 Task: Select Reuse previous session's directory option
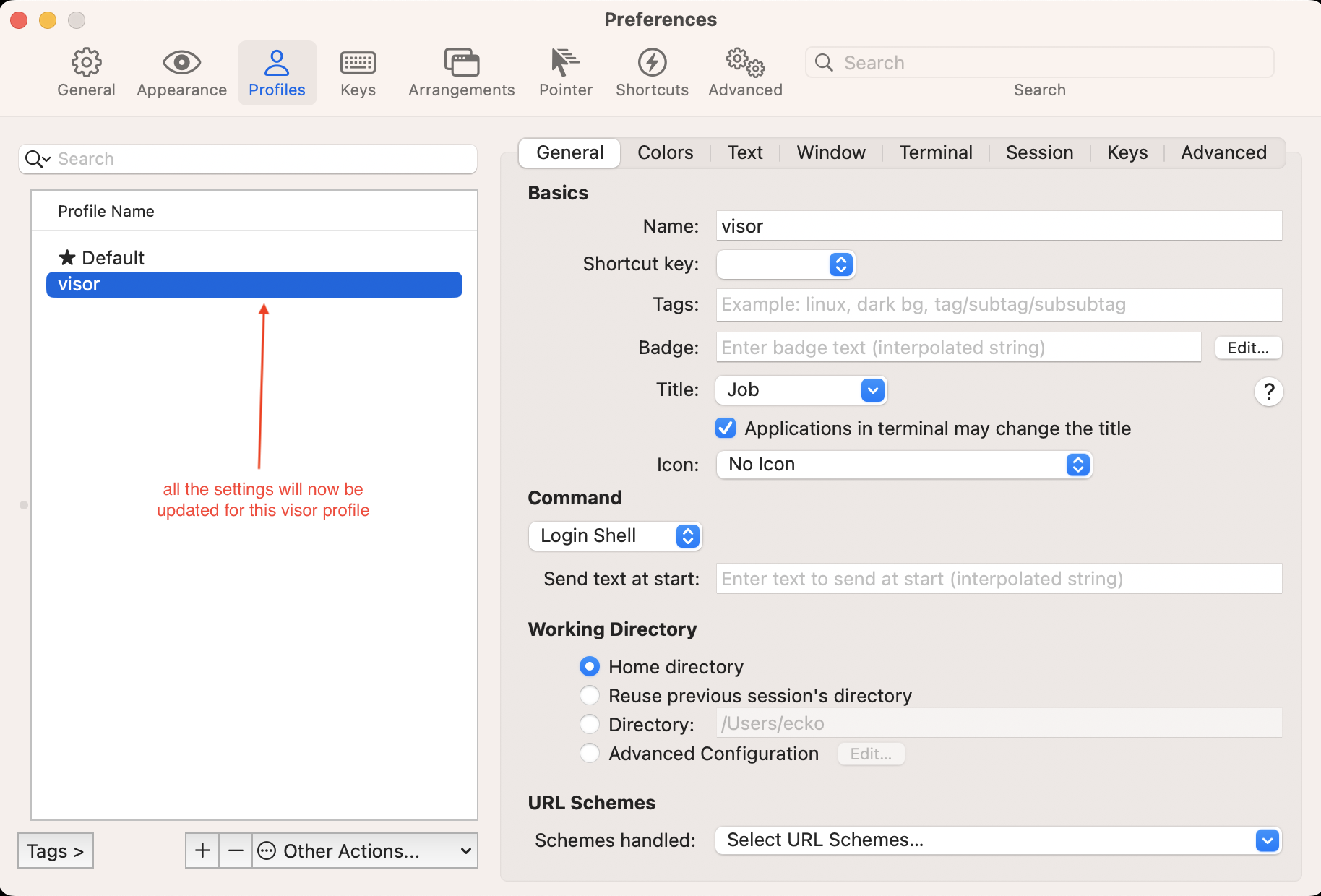tap(590, 695)
